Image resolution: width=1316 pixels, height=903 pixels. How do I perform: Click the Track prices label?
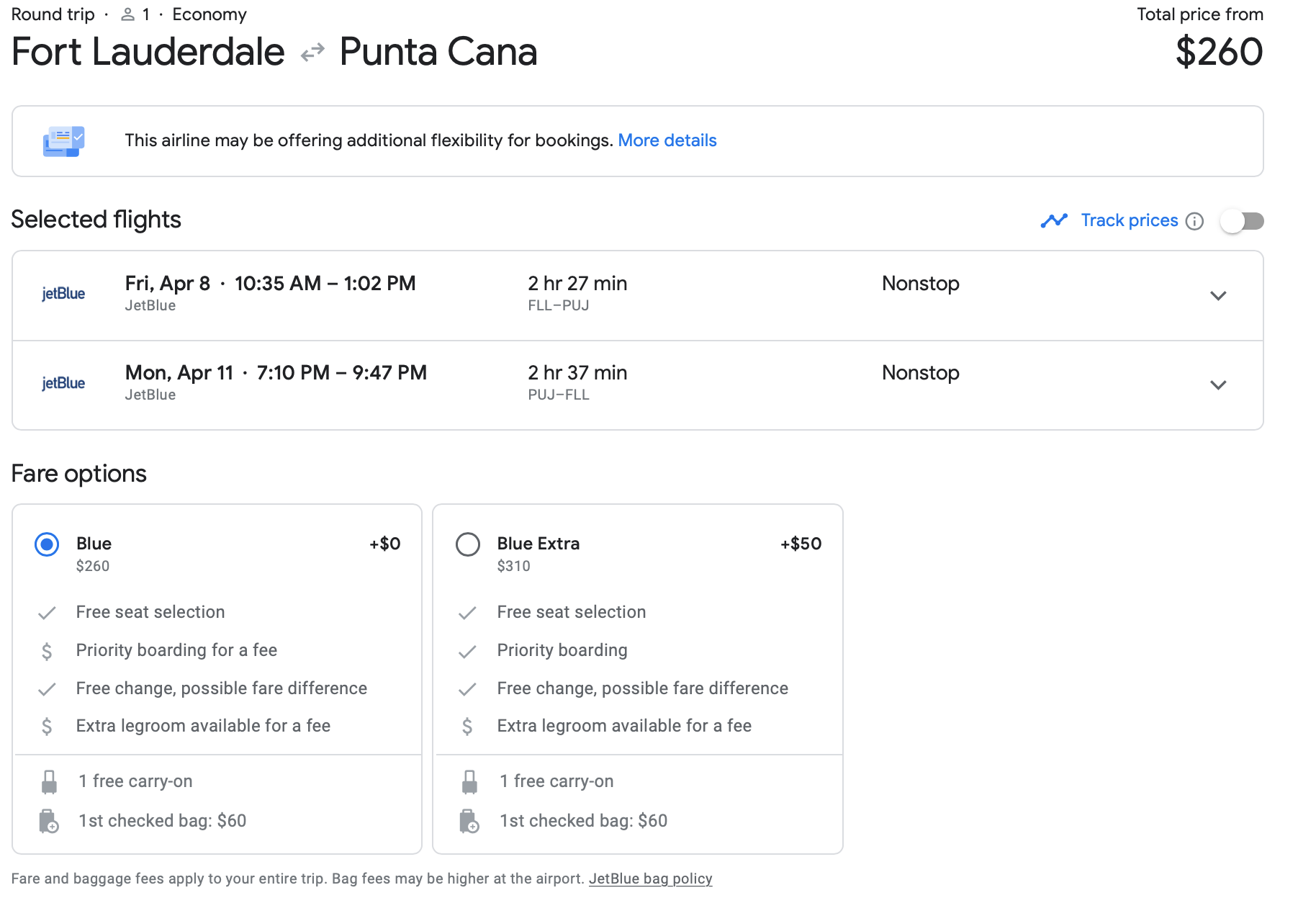[x=1129, y=220]
